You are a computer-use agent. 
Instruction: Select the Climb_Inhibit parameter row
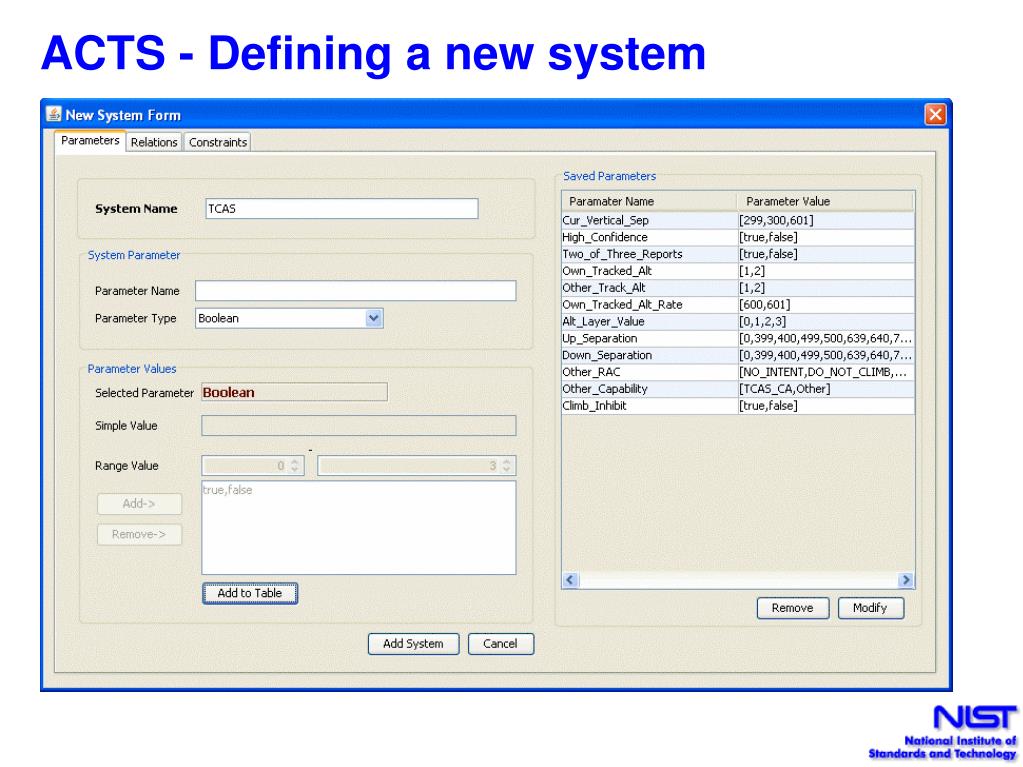(738, 406)
